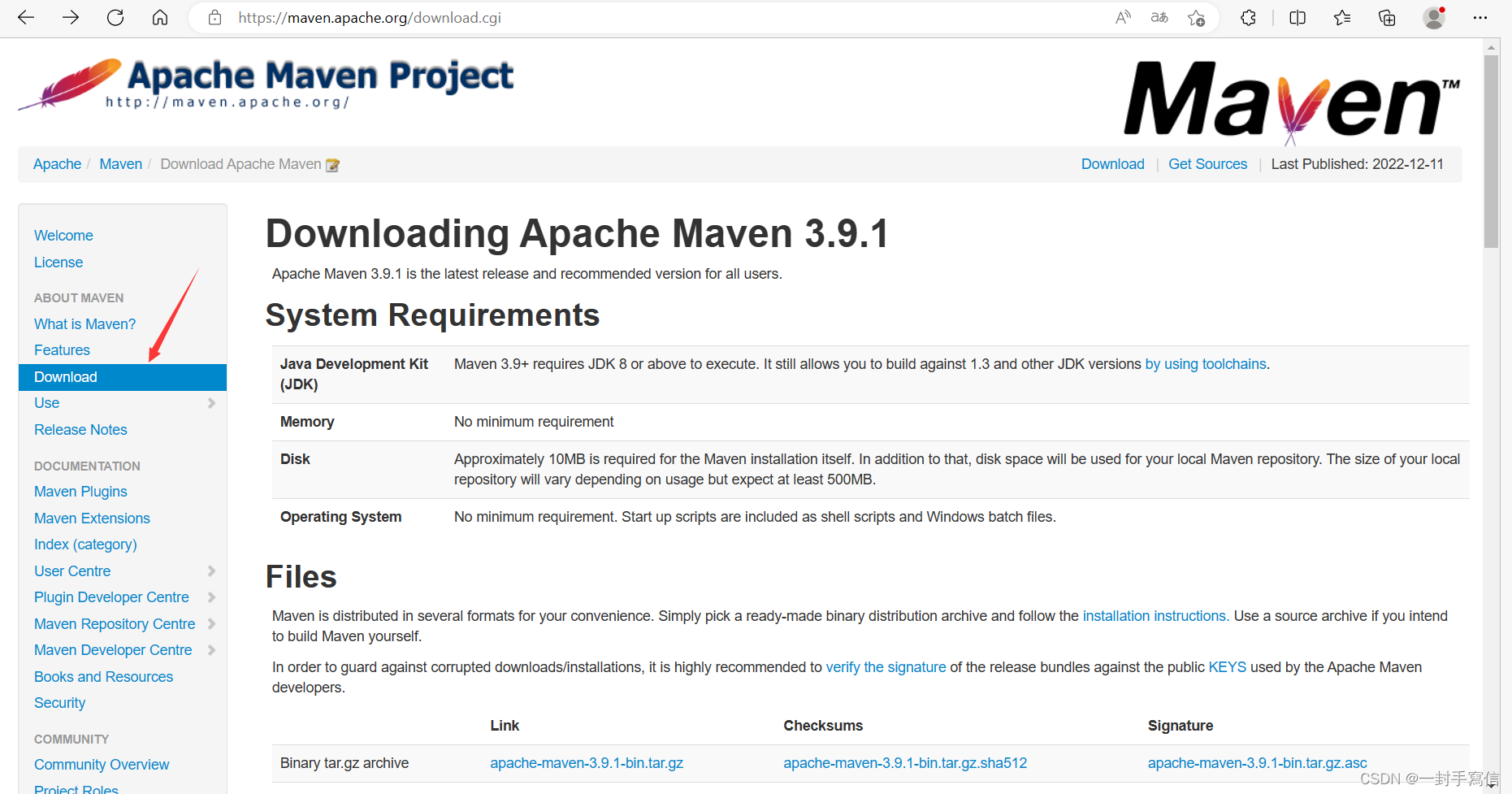1512x794 pixels.
Task: Download apache-maven-3.9.1-bin.tar.gz
Action: coord(587,763)
